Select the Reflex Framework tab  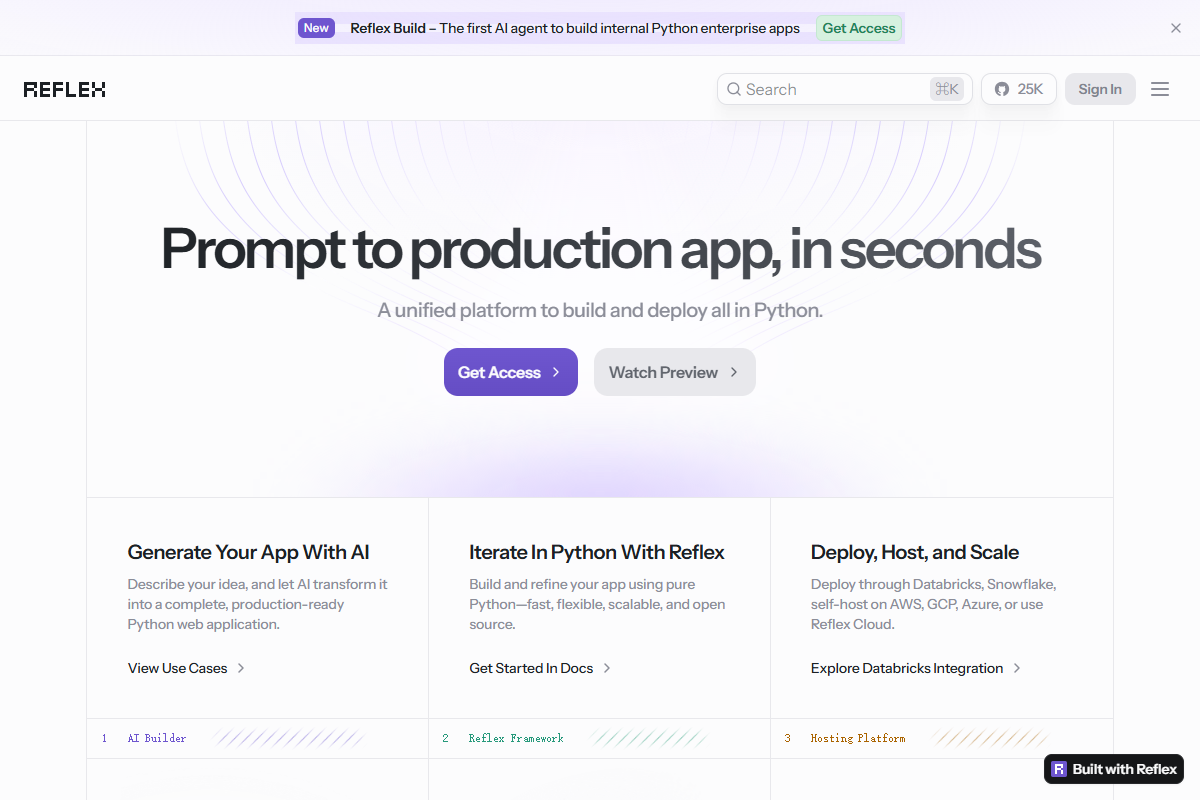coord(516,738)
